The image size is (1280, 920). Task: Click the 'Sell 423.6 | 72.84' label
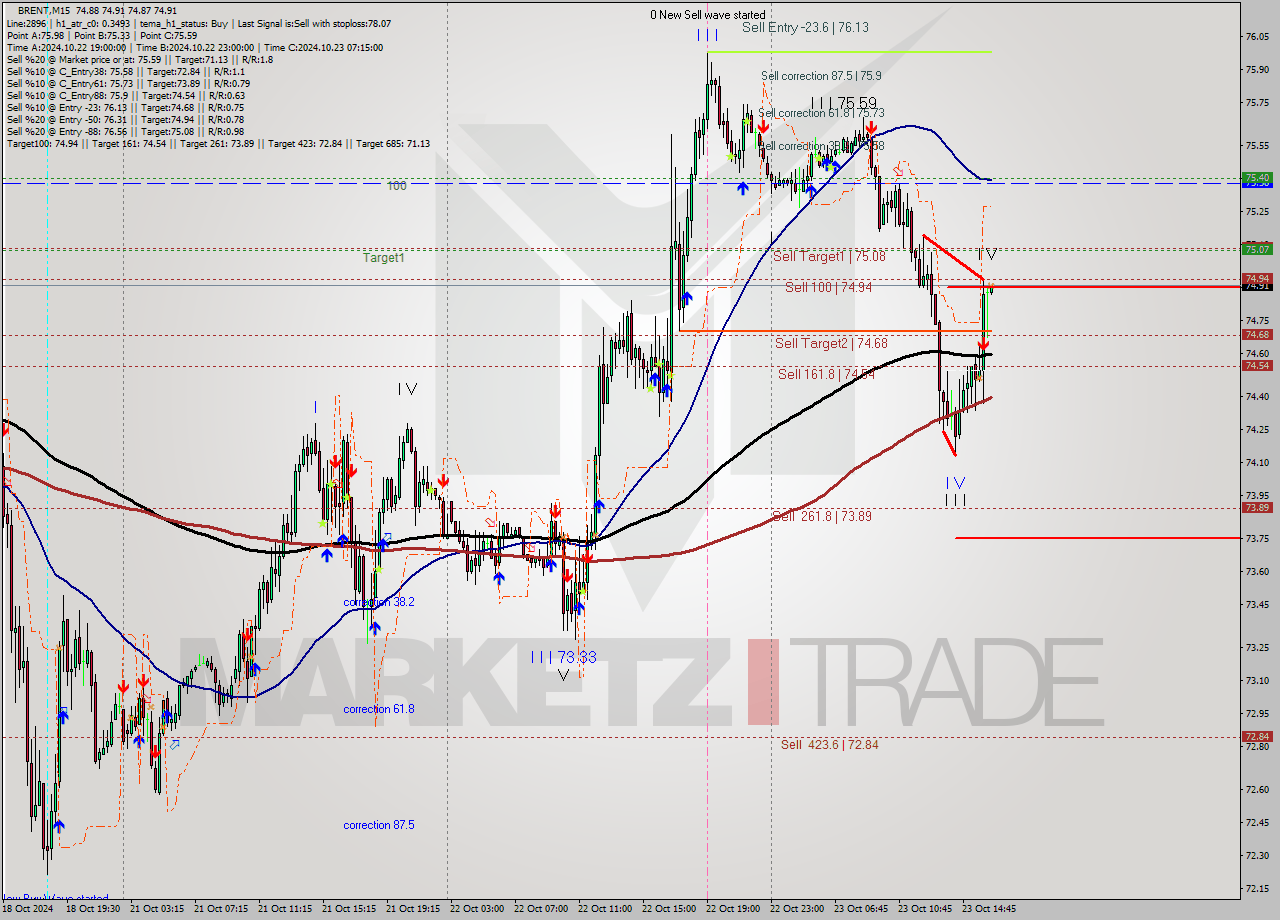point(830,744)
